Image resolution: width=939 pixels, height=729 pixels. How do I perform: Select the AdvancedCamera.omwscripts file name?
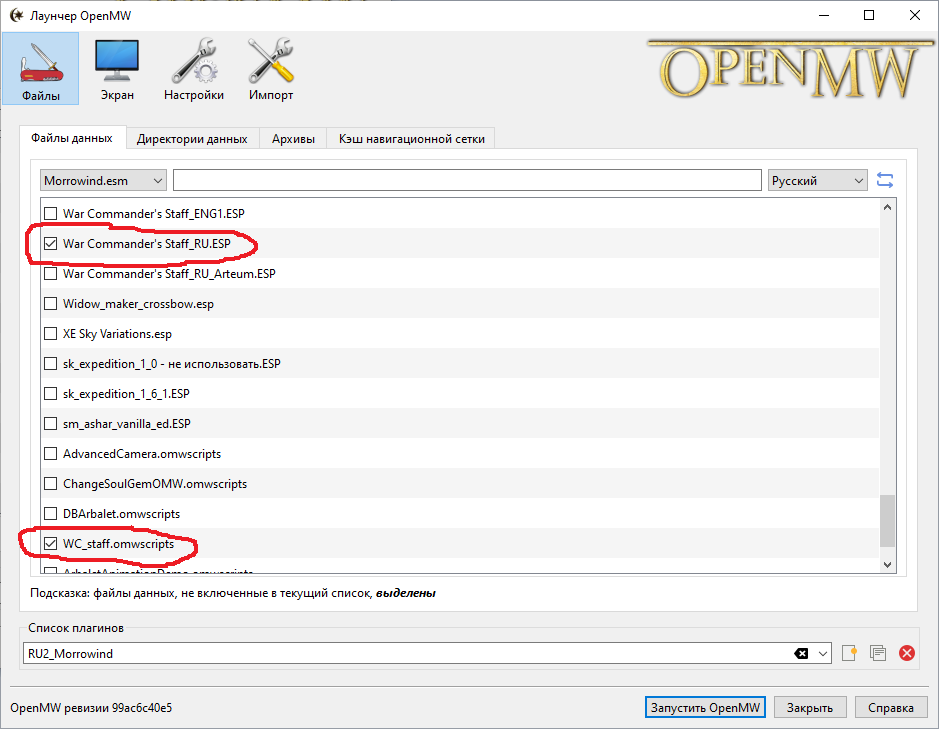click(x=142, y=453)
